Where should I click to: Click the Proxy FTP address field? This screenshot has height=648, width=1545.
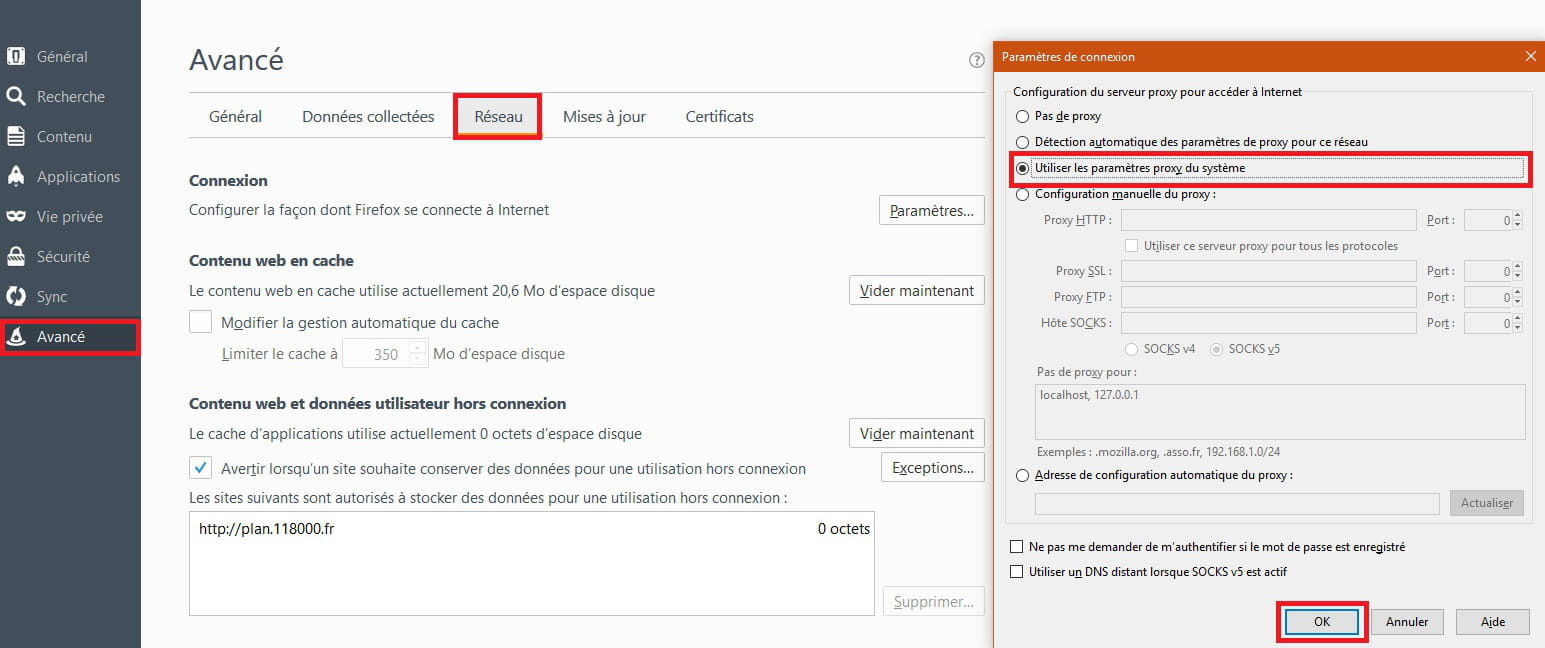click(x=1268, y=297)
